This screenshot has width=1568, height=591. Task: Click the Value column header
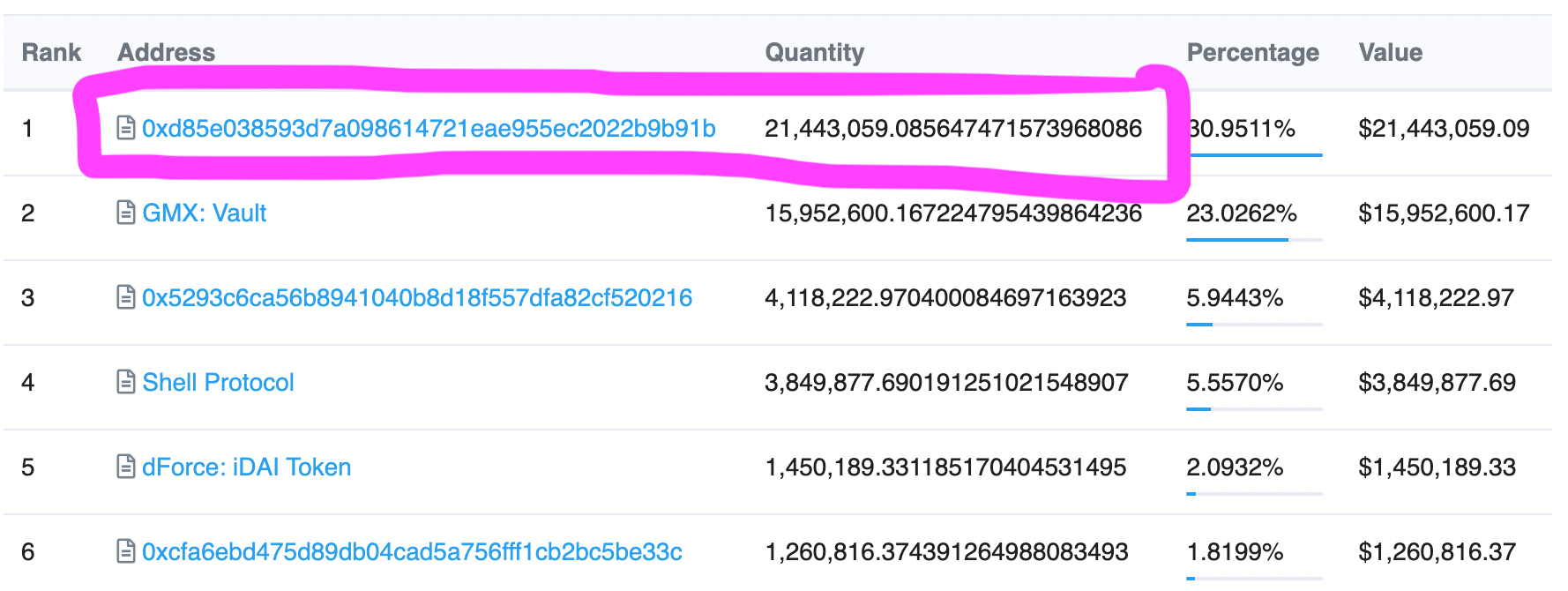(x=1390, y=53)
